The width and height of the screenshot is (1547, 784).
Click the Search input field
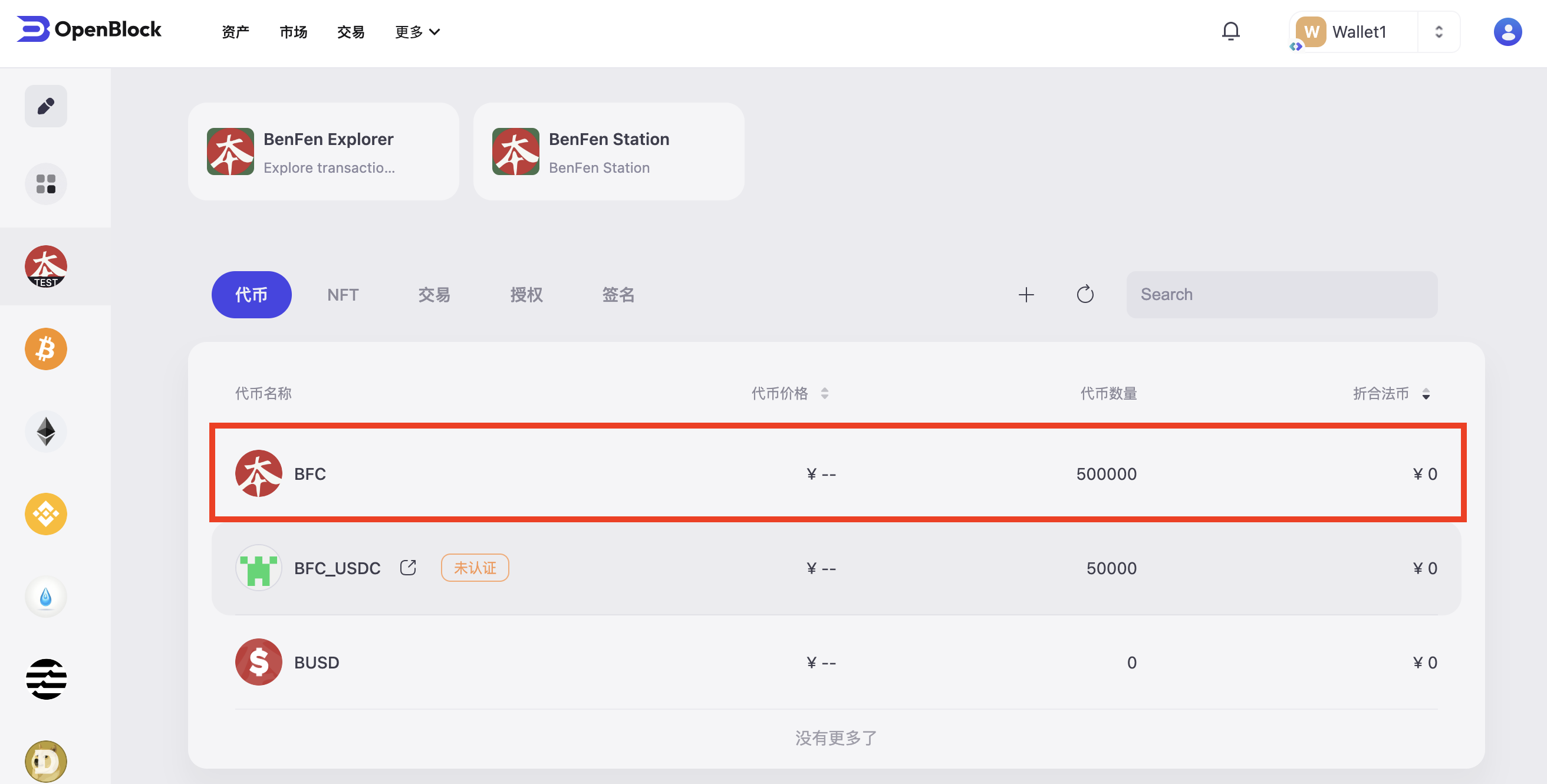pyautogui.click(x=1281, y=295)
